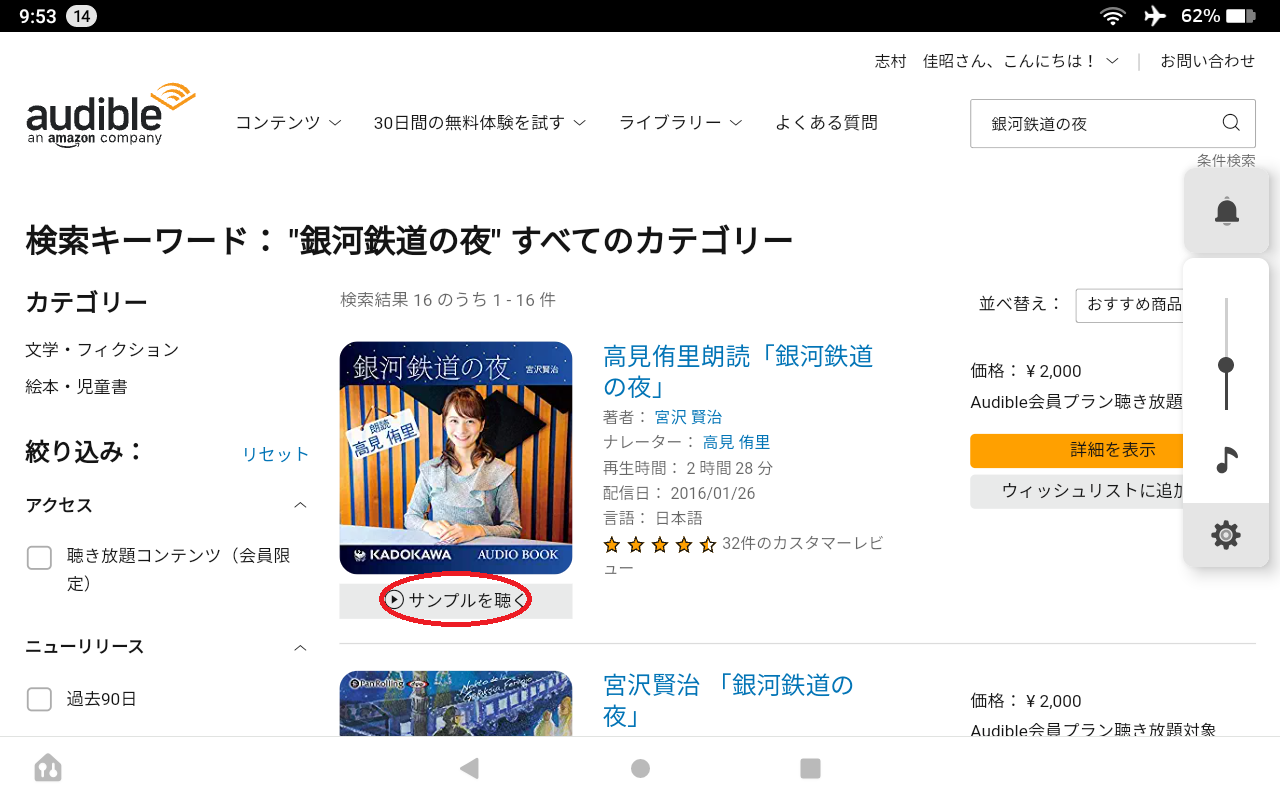Click the second result's cover thumbnail
1280x800 pixels.
456,703
